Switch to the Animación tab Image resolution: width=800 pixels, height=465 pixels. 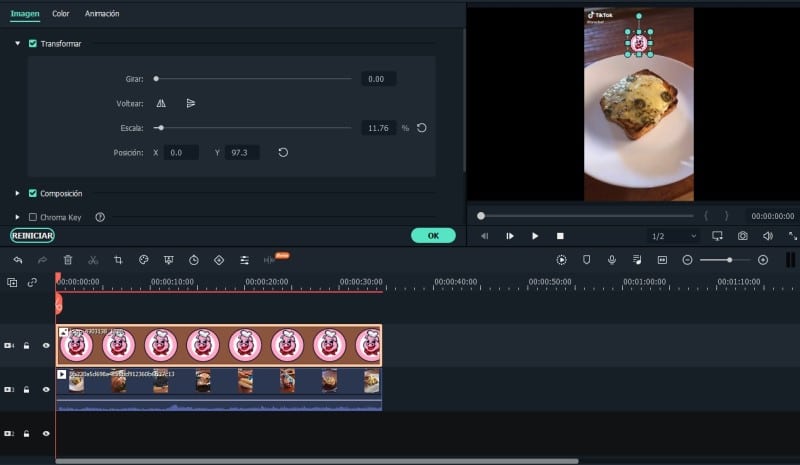(x=102, y=14)
